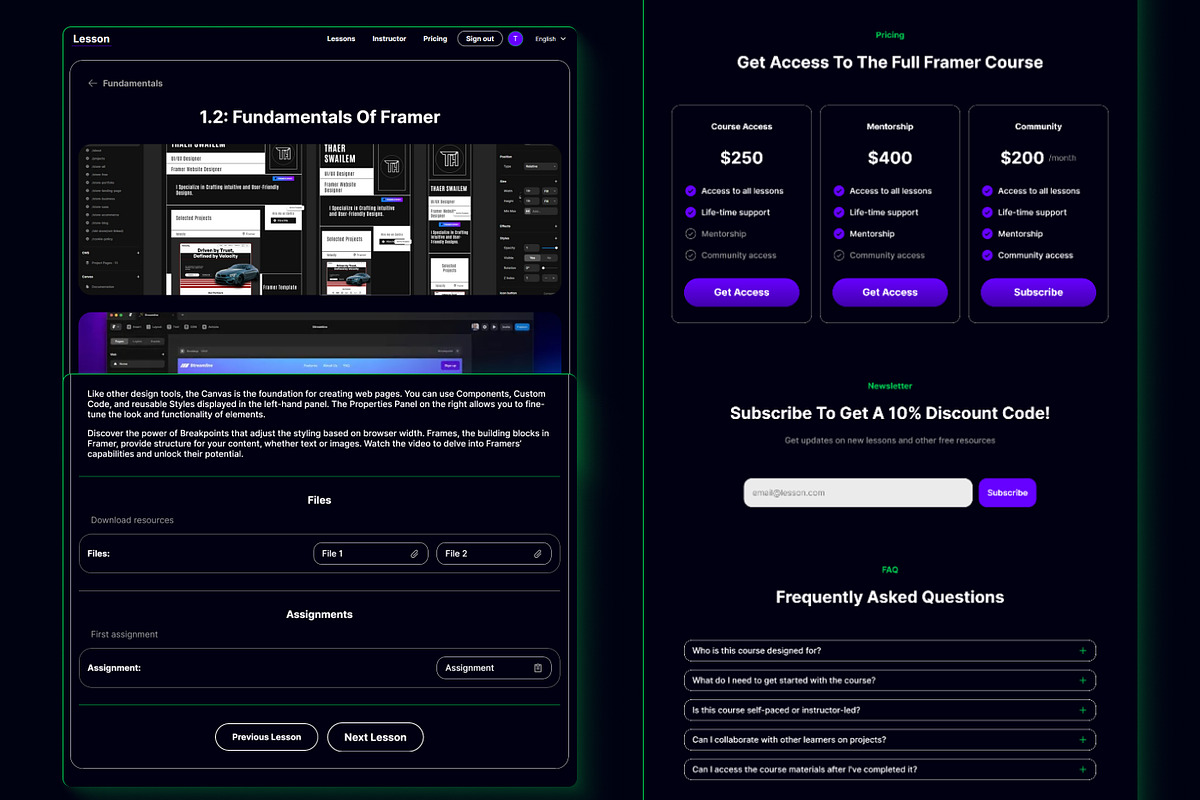Click Community plan 'Life-time support' check
The image size is (1200, 800).
(x=987, y=212)
